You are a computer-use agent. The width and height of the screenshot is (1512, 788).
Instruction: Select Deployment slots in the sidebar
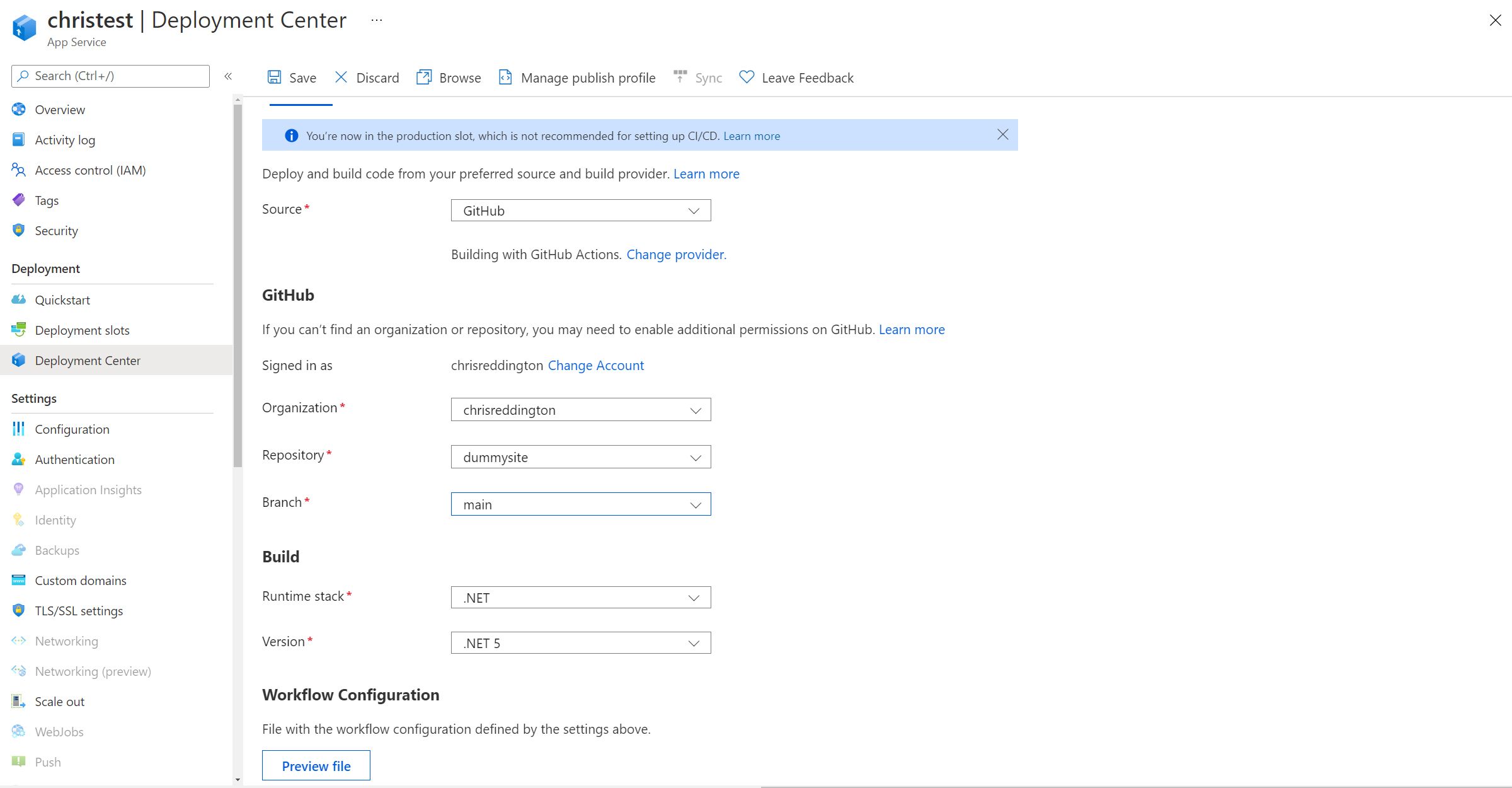[82, 330]
